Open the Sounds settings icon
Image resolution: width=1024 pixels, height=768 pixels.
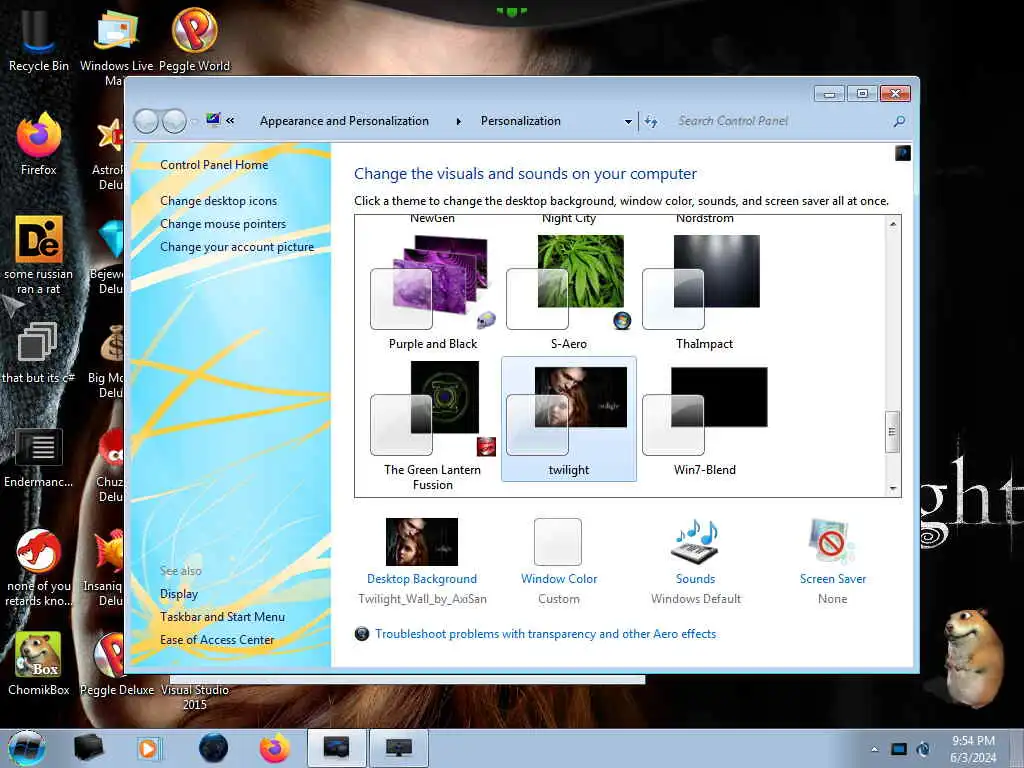click(x=696, y=541)
